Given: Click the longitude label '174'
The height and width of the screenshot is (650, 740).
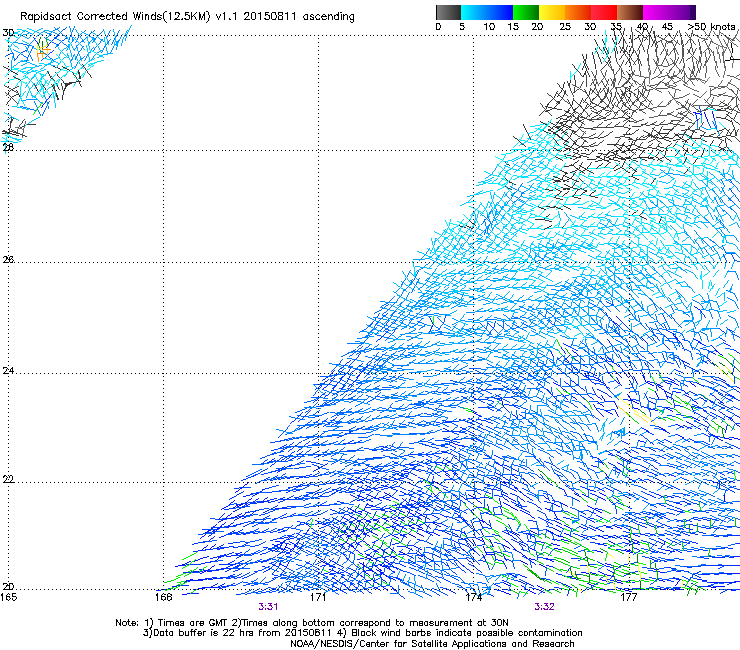Looking at the screenshot, I should tap(473, 597).
